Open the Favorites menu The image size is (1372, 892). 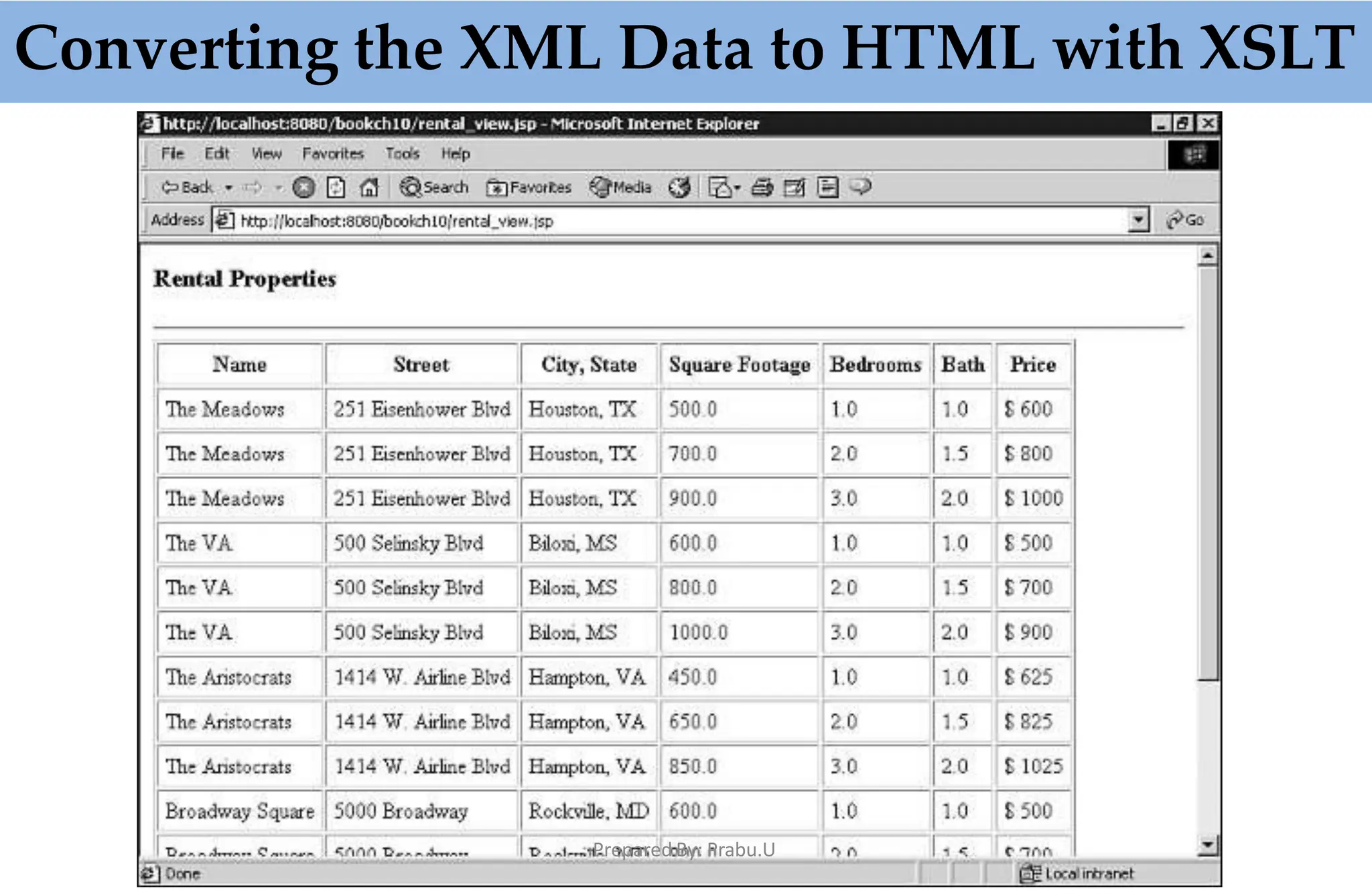click(333, 154)
